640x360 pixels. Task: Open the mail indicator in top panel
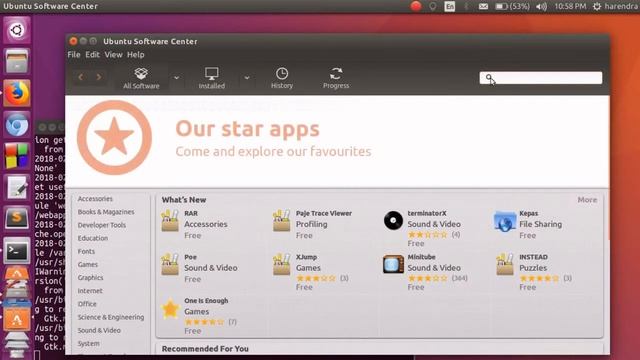483,6
